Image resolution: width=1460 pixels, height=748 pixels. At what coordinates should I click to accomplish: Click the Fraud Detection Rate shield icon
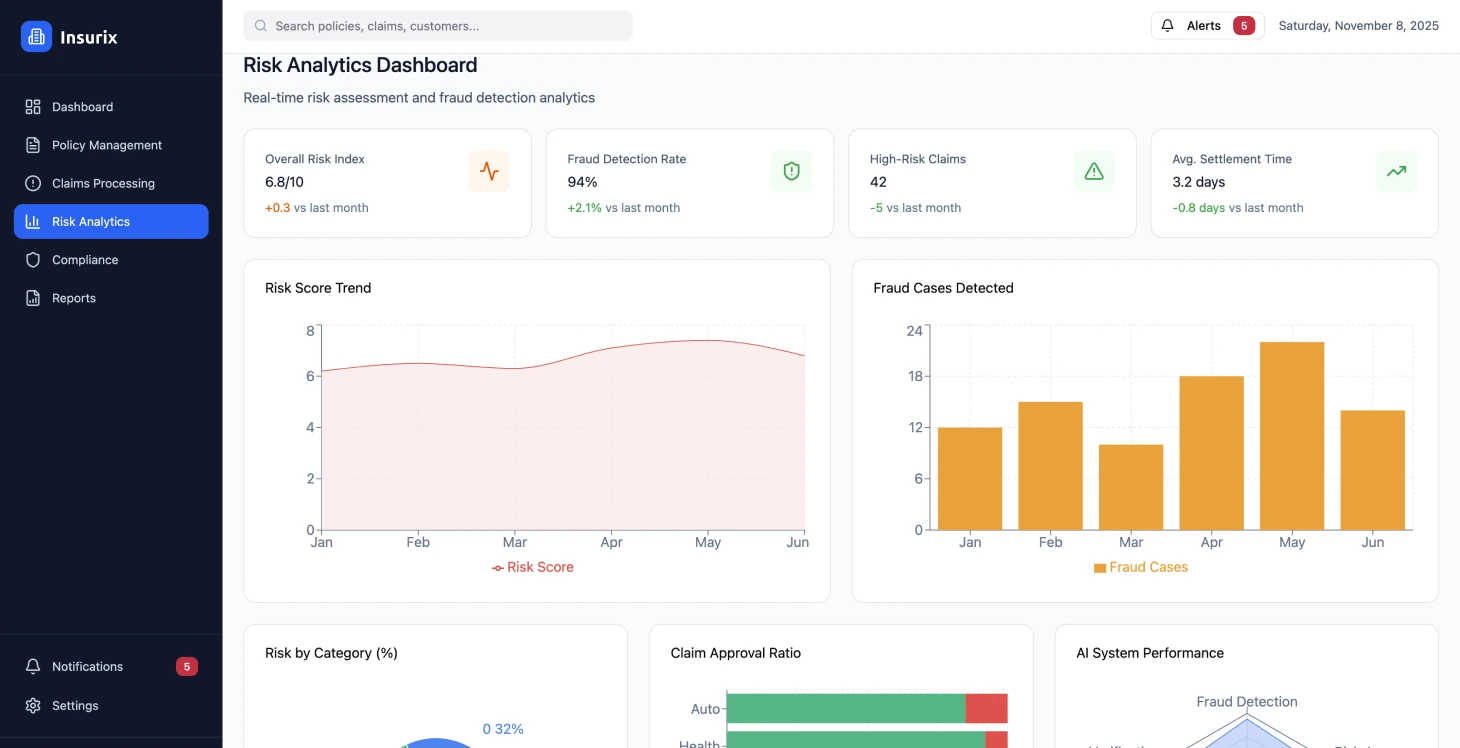[791, 171]
